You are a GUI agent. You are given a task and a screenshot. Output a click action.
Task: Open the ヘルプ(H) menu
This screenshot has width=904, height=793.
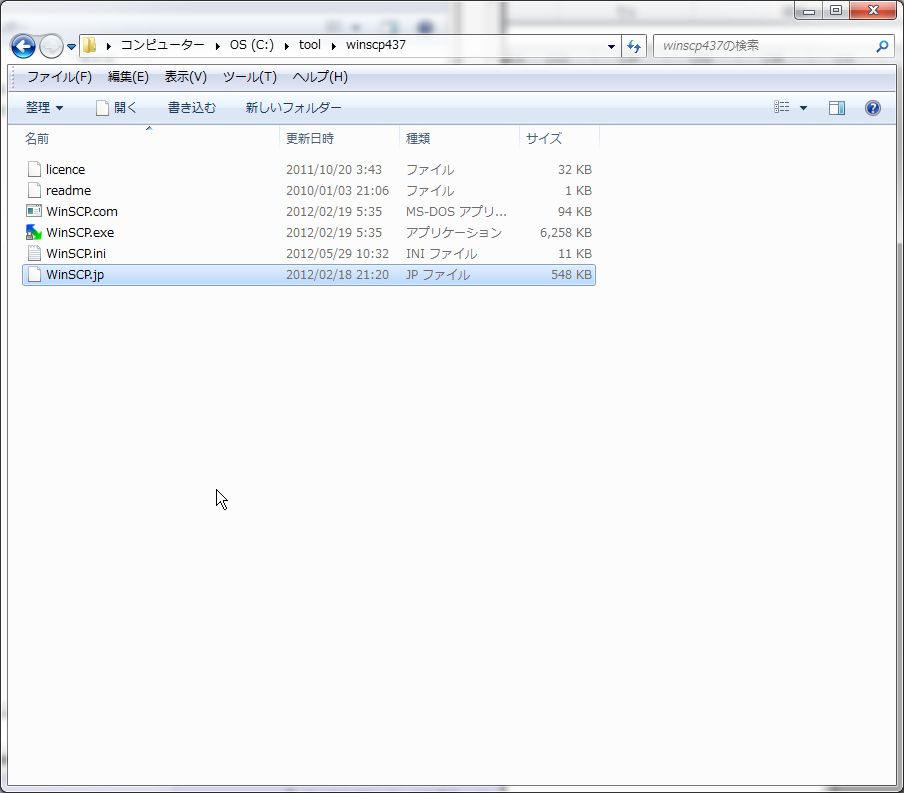[x=320, y=77]
